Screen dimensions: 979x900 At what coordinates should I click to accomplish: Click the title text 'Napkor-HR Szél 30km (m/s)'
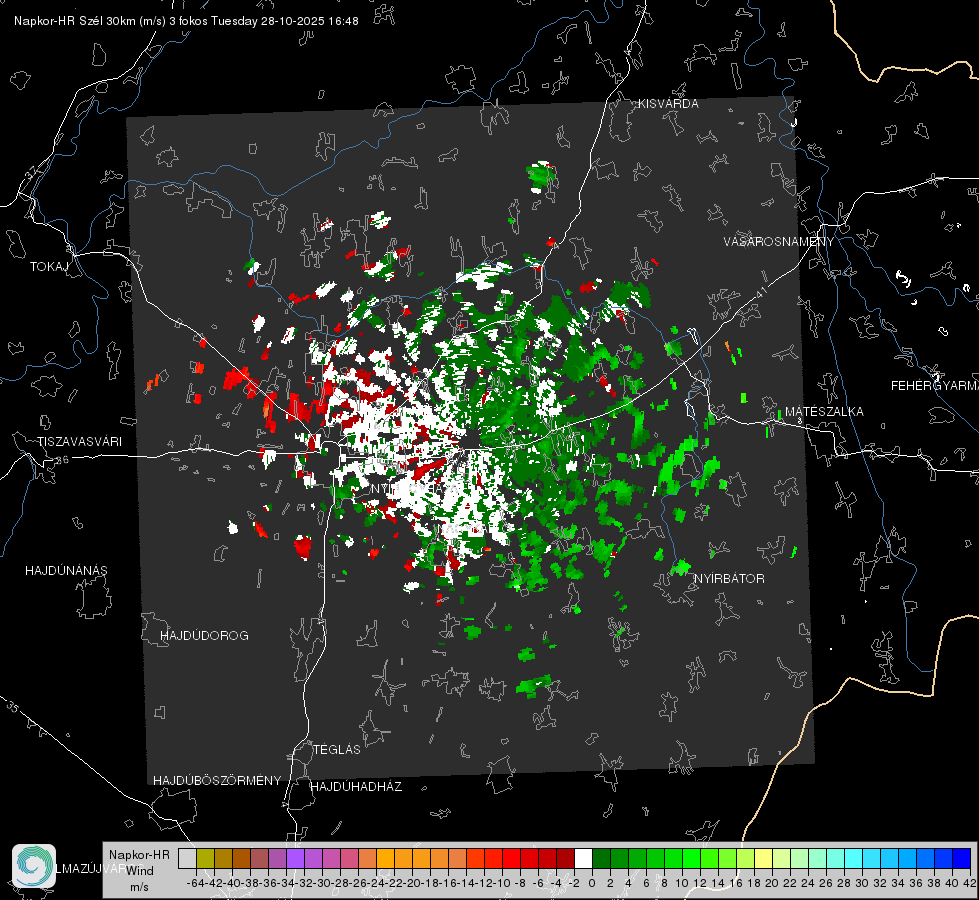click(90, 21)
